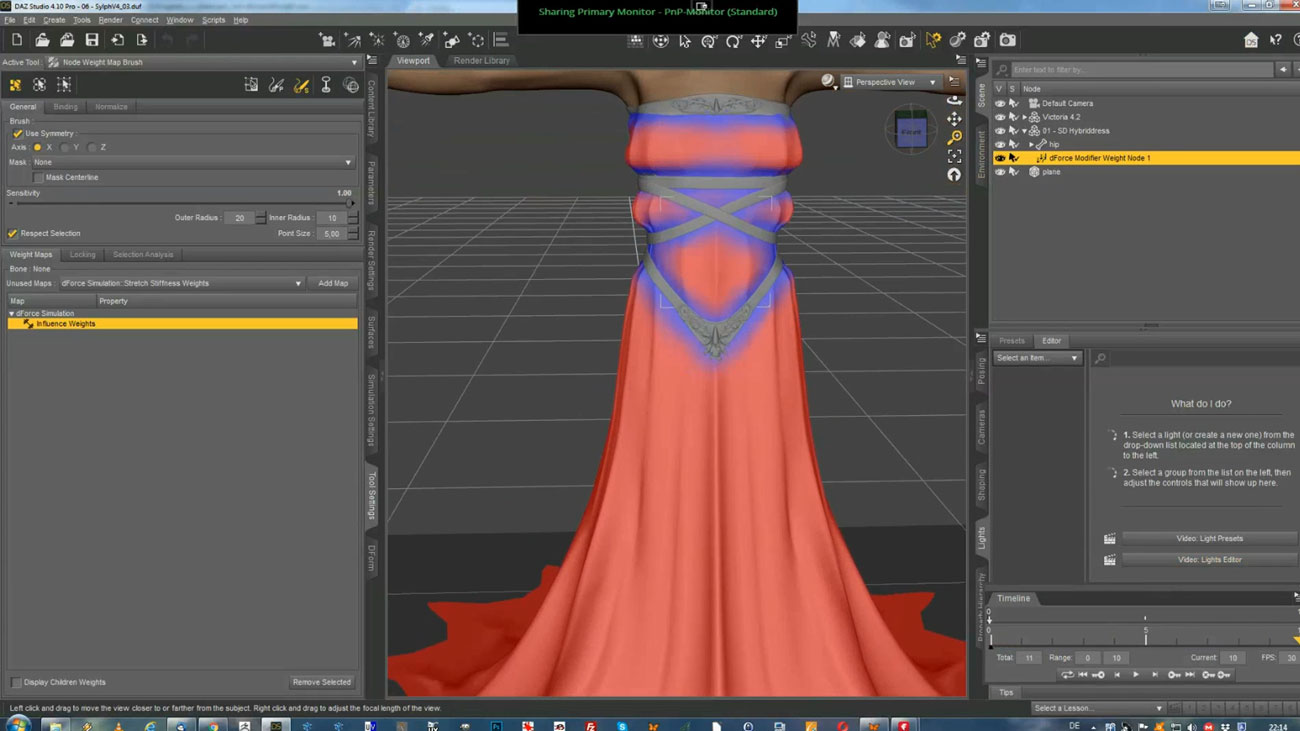Select the Rotate tool in top toolbar
The image size is (1300, 731).
[734, 41]
